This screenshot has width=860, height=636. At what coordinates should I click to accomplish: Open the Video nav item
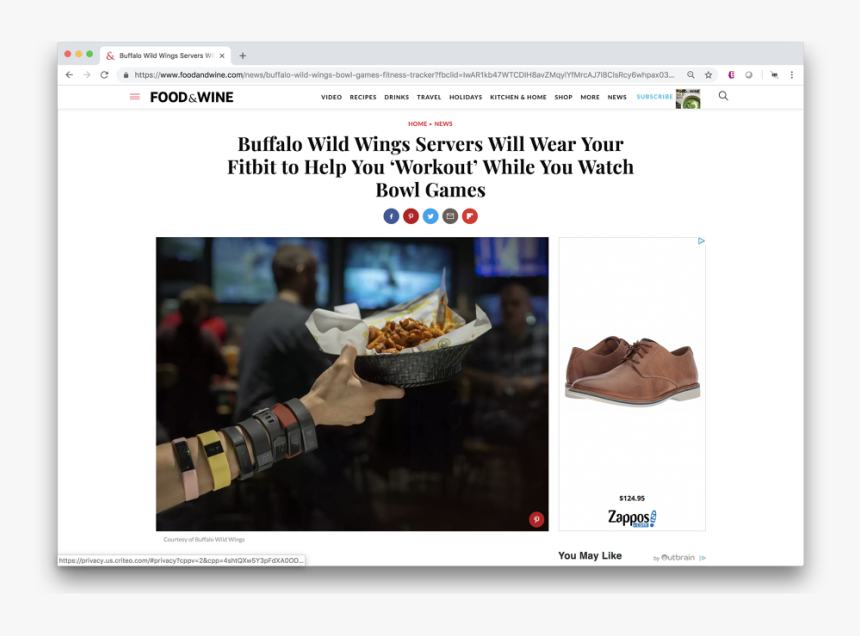(331, 97)
